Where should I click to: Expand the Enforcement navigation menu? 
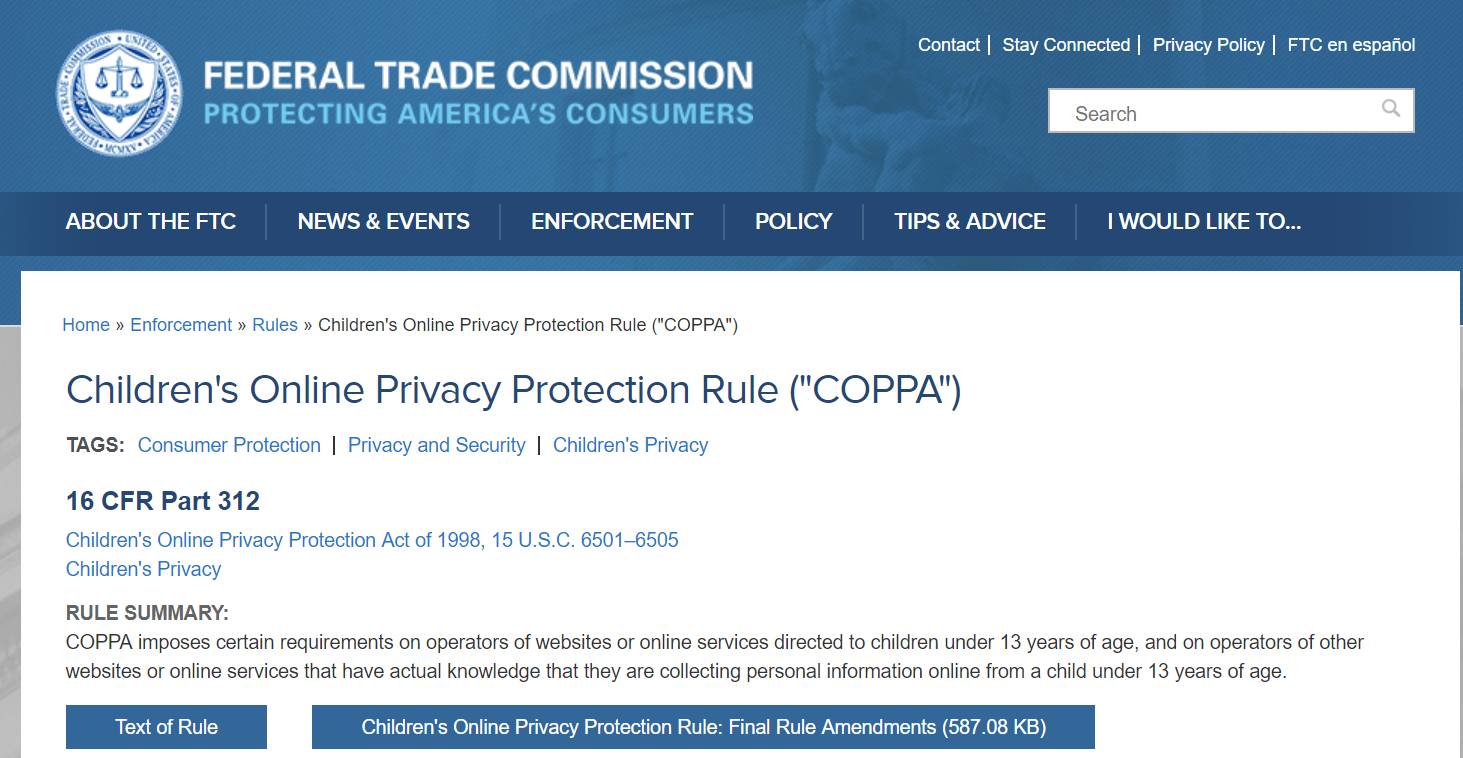(x=612, y=222)
